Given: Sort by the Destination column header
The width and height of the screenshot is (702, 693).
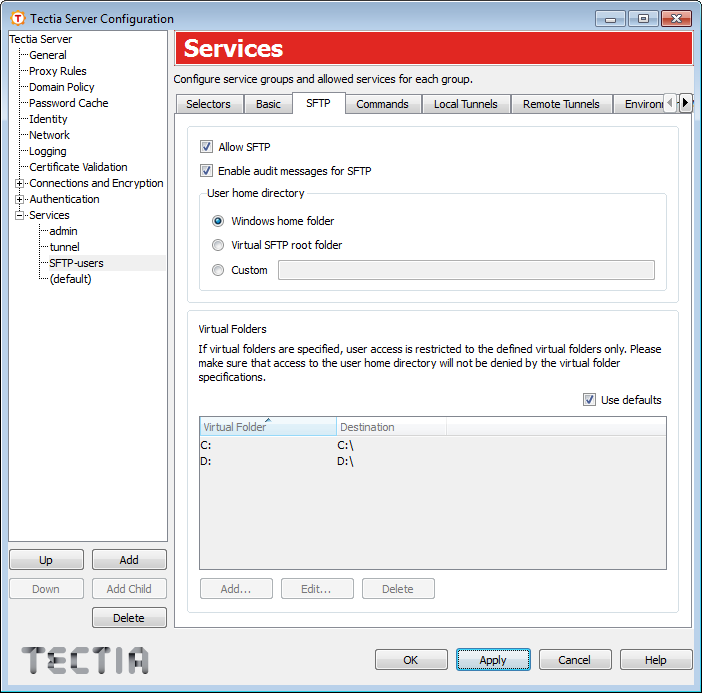Looking at the screenshot, I should 391,427.
